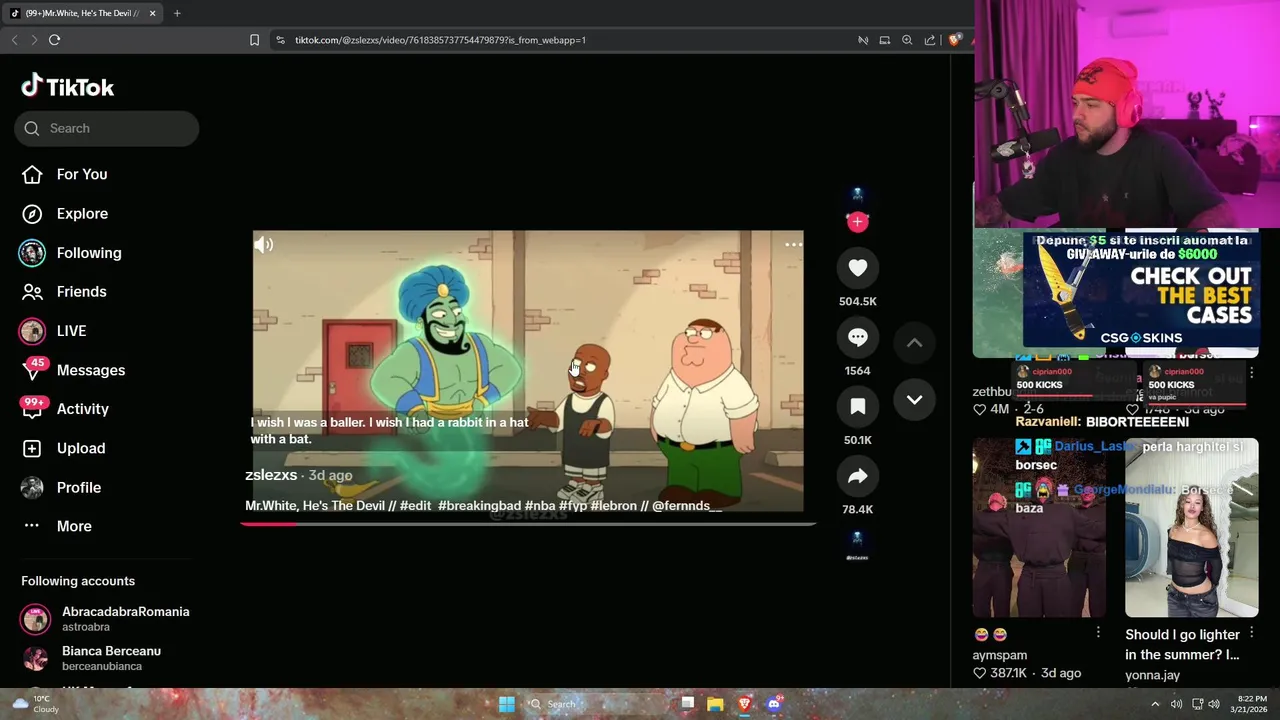Click the #lebron hashtag

(x=613, y=506)
